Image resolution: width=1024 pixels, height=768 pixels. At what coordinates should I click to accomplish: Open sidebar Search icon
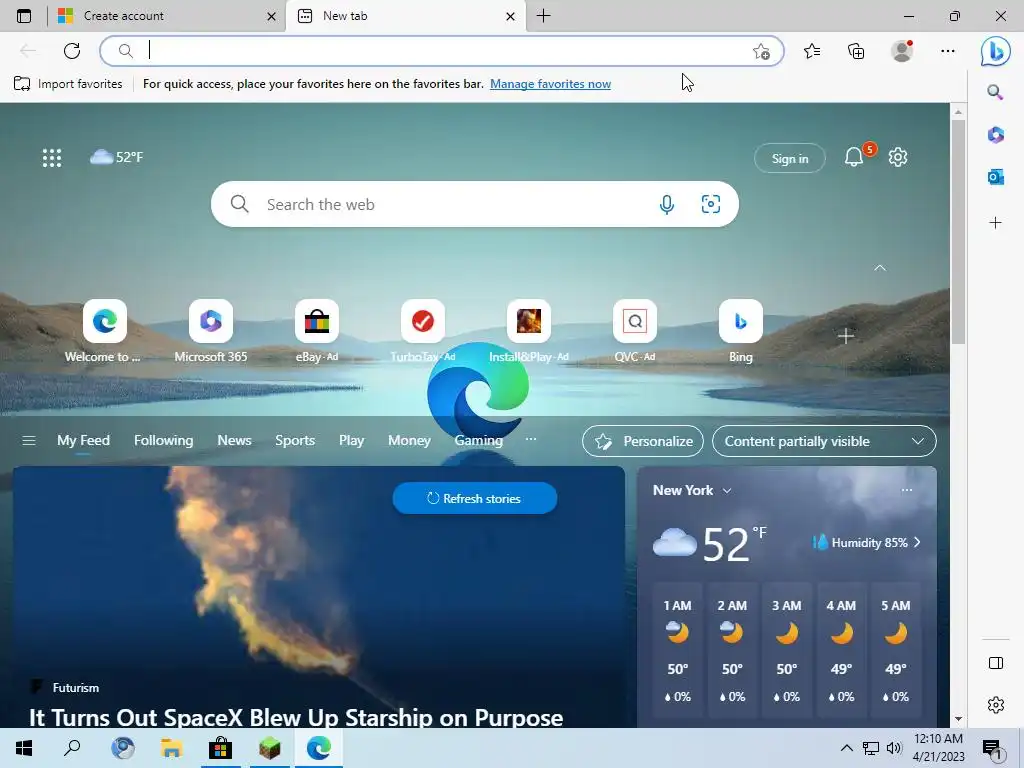(995, 92)
